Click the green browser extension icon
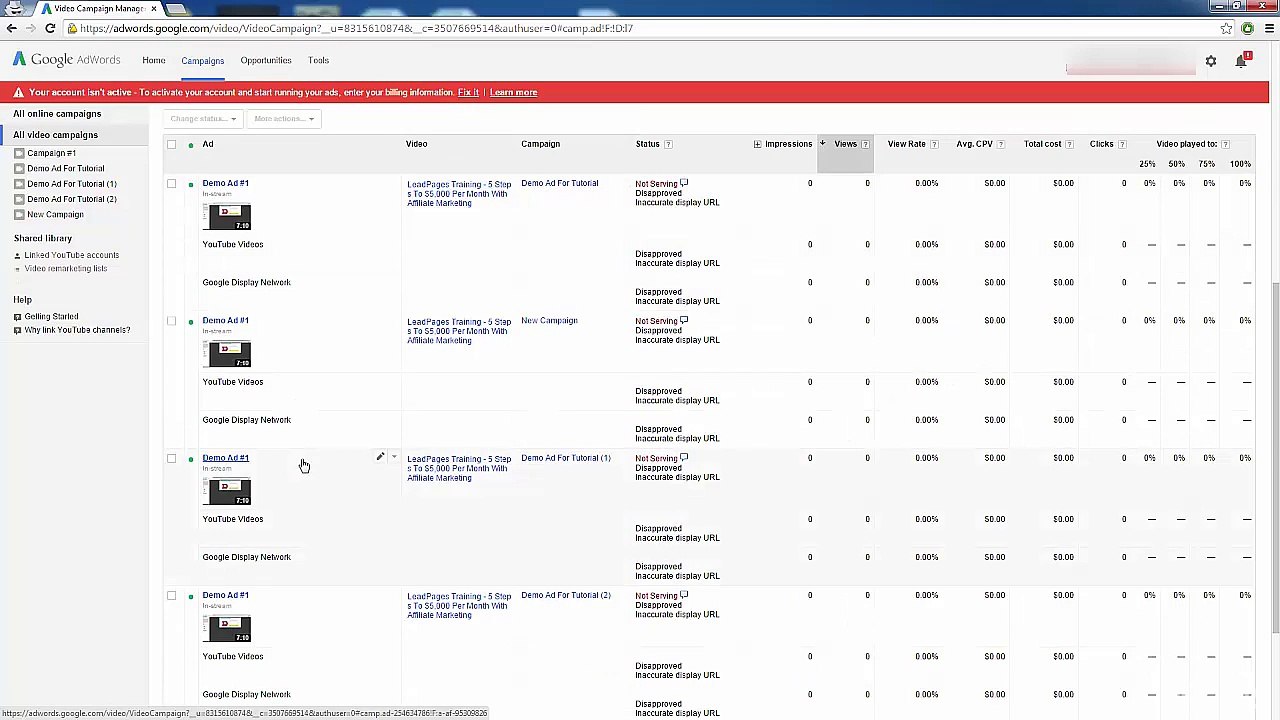 coord(1247,28)
